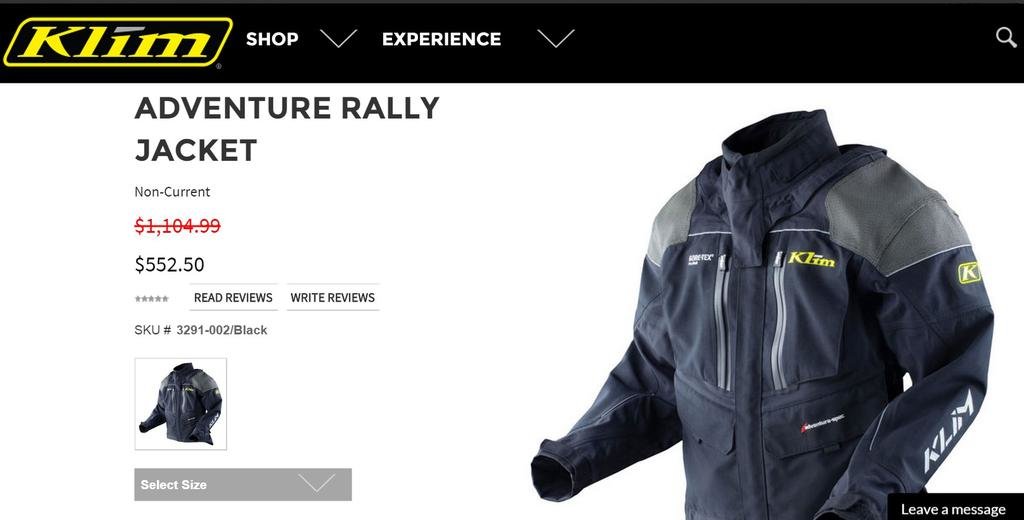Image resolution: width=1024 pixels, height=520 pixels.
Task: Open the EXPERIENCE menu item
Action: point(441,39)
